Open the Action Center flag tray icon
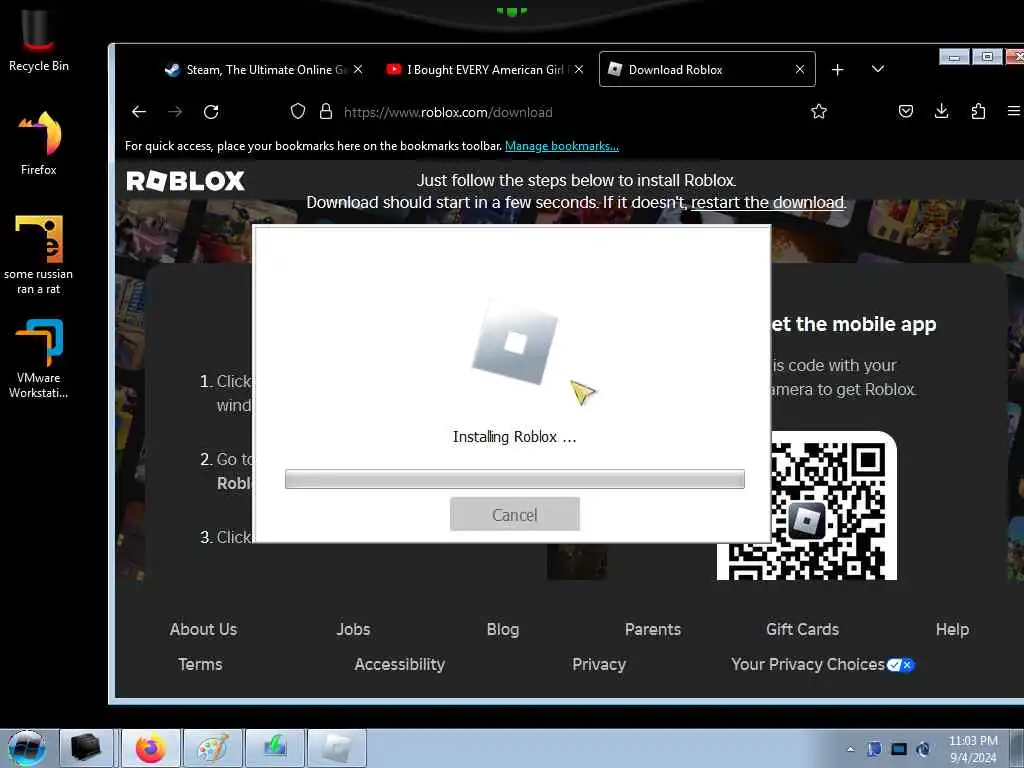1024x768 pixels. [x=874, y=749]
